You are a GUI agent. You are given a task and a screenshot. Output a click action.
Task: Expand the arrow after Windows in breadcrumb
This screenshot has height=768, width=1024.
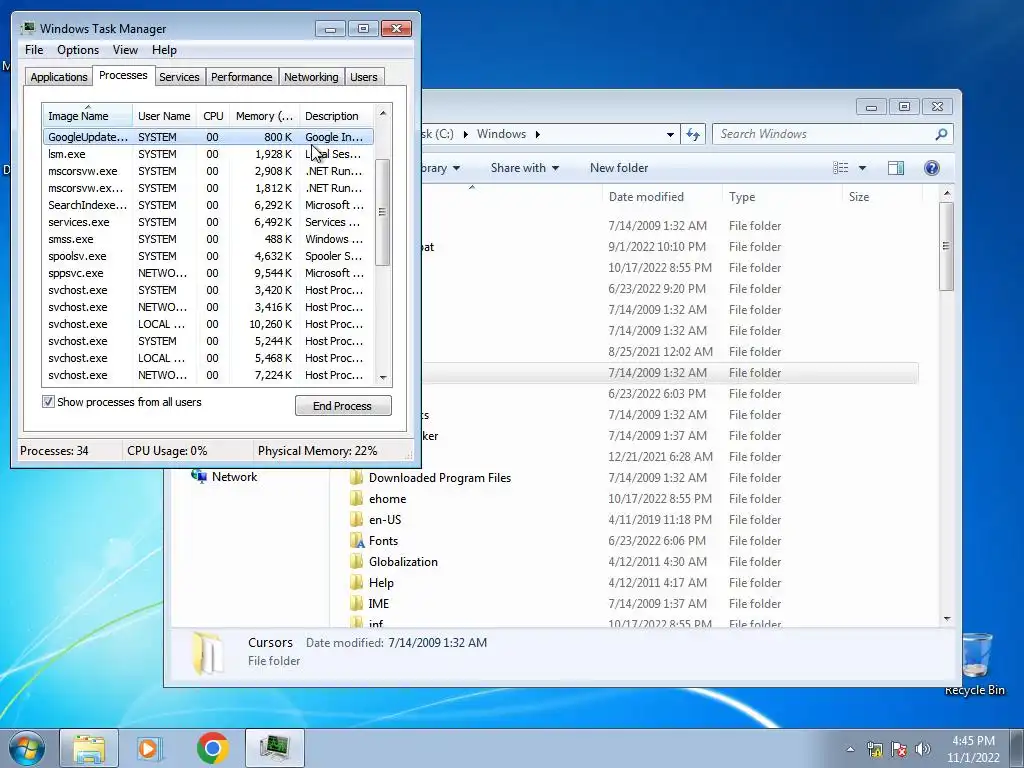pyautogui.click(x=537, y=135)
